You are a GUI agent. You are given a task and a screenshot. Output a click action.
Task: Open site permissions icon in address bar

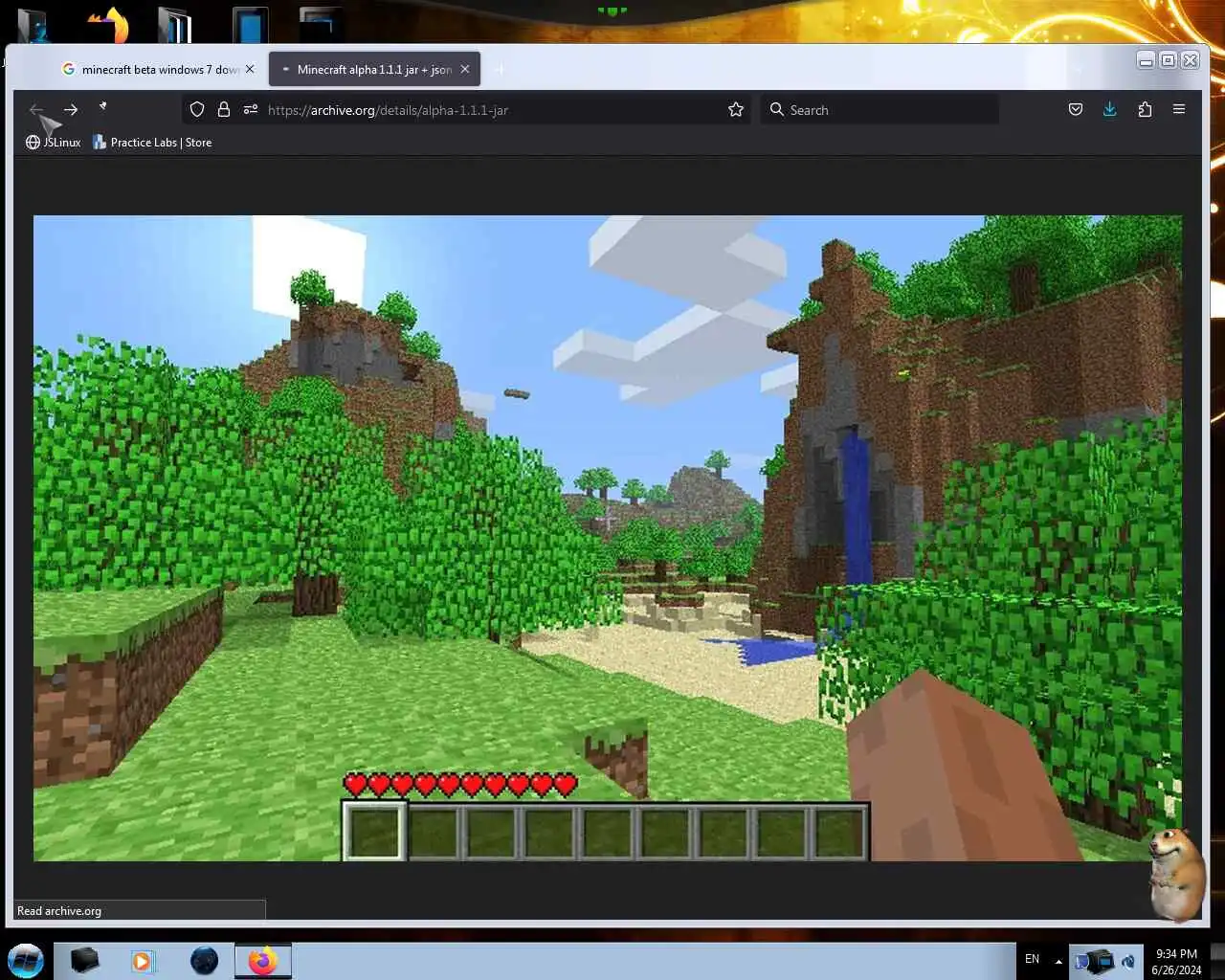[x=251, y=110]
